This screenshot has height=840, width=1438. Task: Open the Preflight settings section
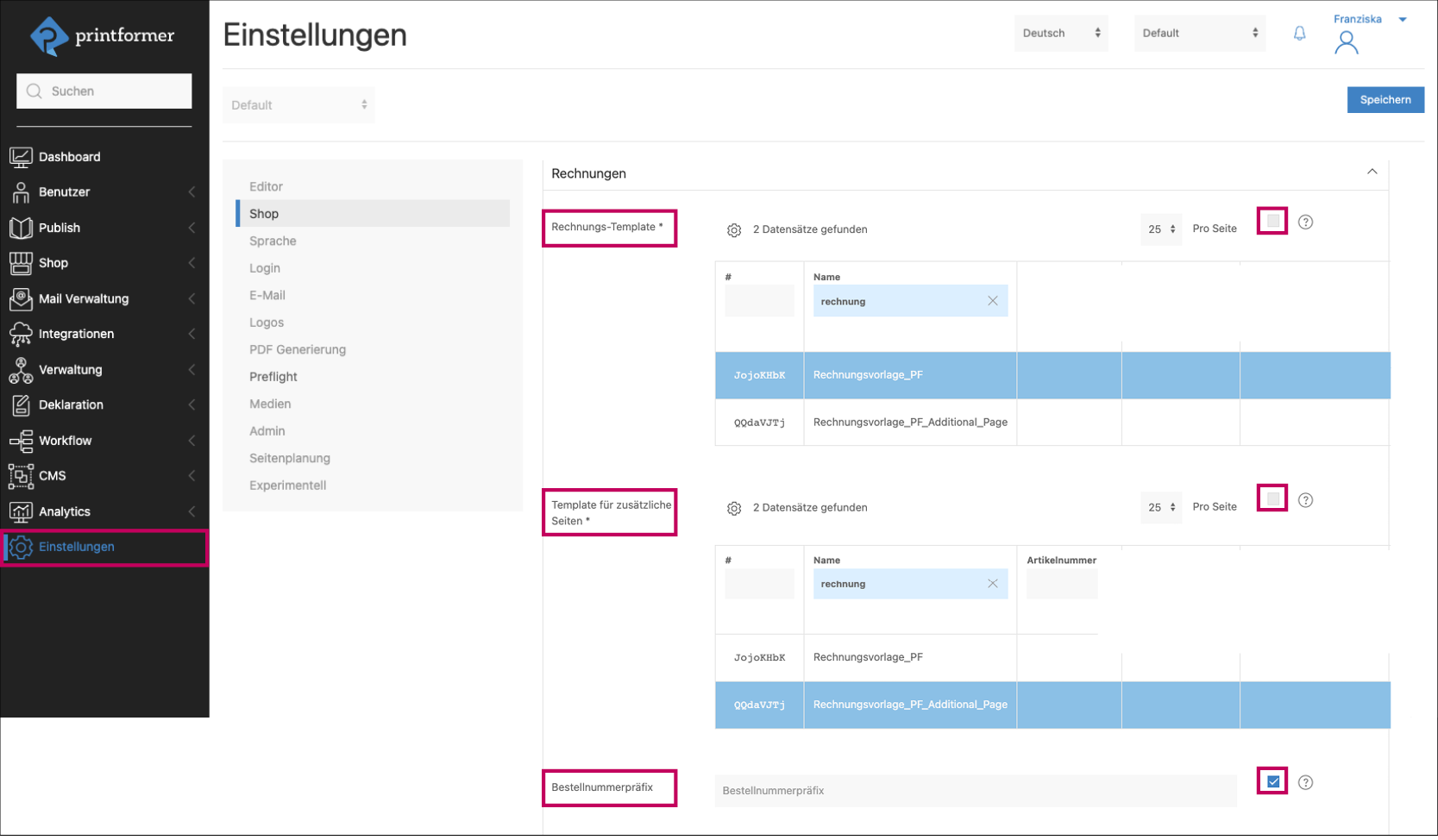pos(273,376)
